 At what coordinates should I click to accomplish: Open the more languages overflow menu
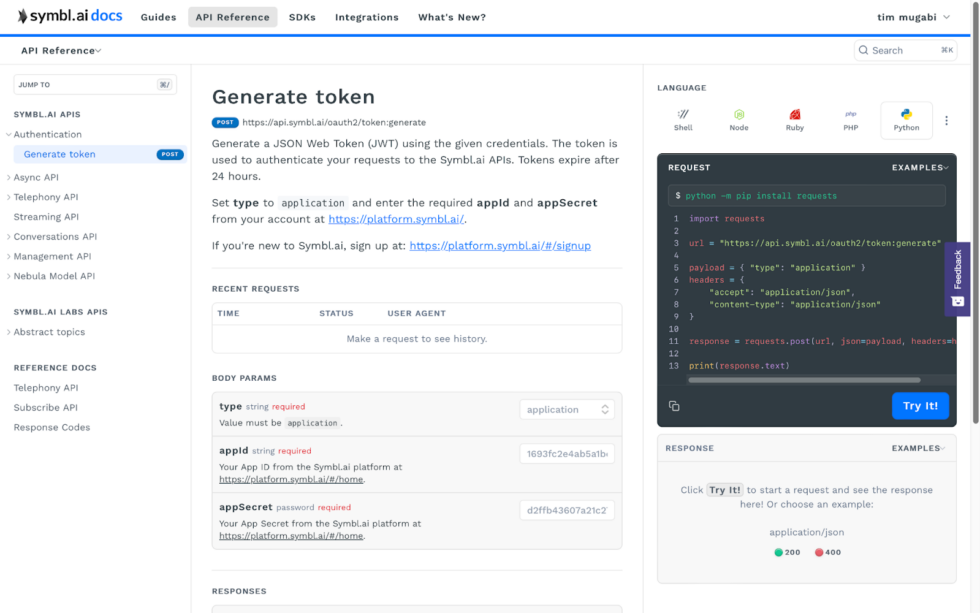point(946,120)
